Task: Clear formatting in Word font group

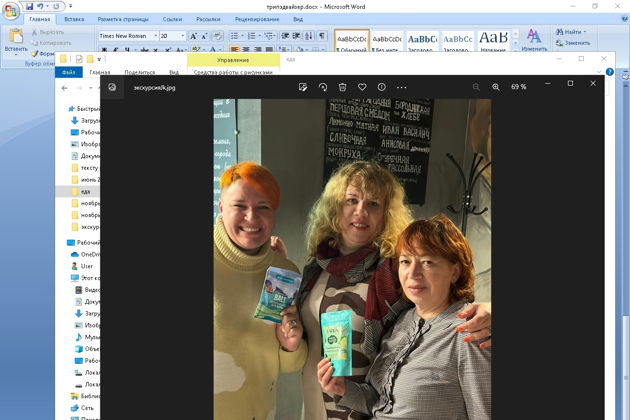Action: point(217,36)
